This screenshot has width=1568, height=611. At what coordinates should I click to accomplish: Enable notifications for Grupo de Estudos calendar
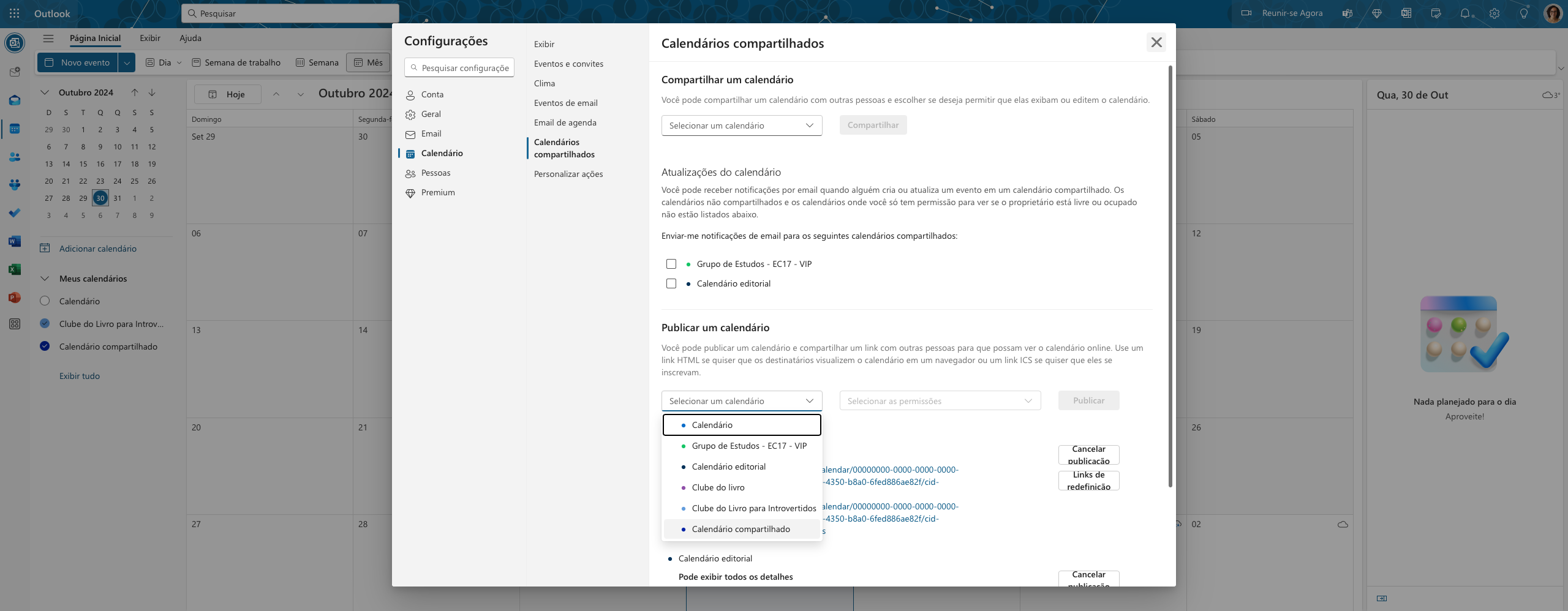(671, 264)
